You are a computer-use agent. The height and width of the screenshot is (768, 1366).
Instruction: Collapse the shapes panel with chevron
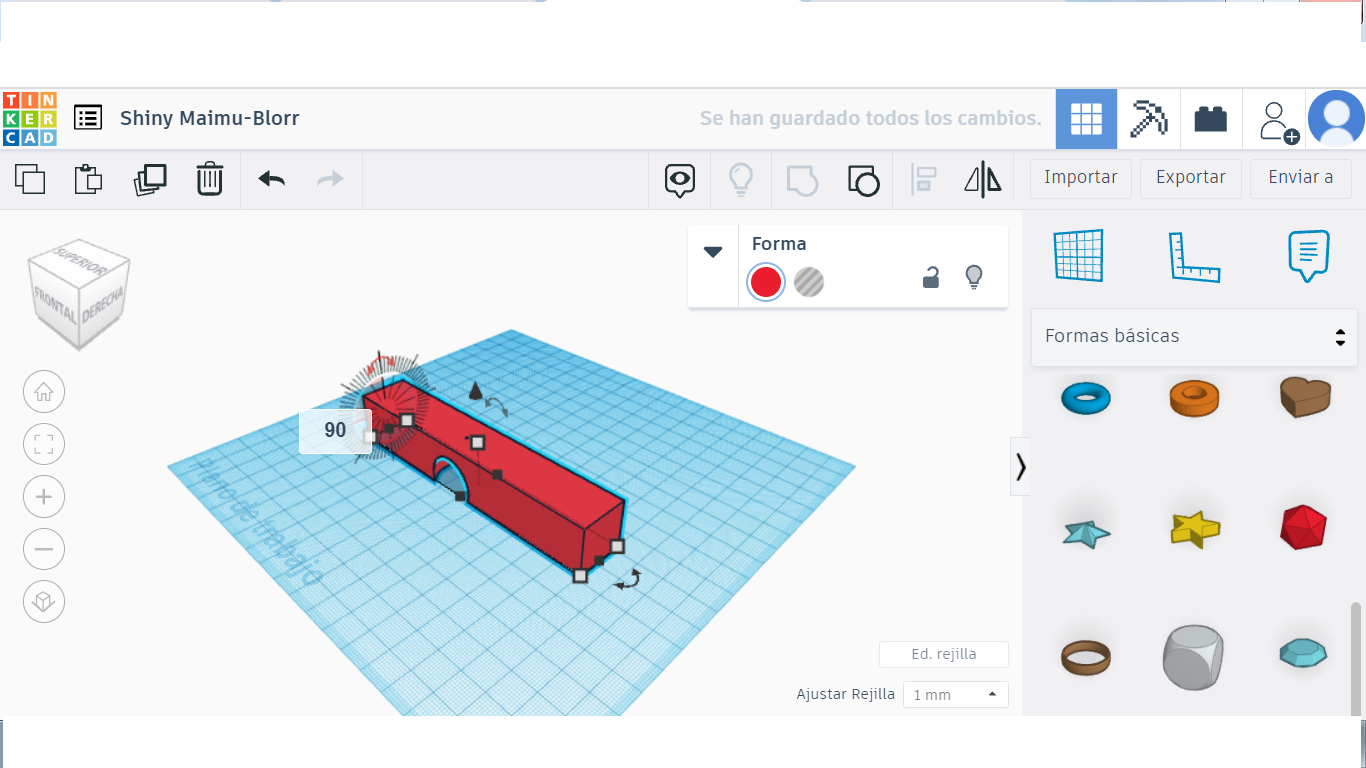pos(1021,467)
